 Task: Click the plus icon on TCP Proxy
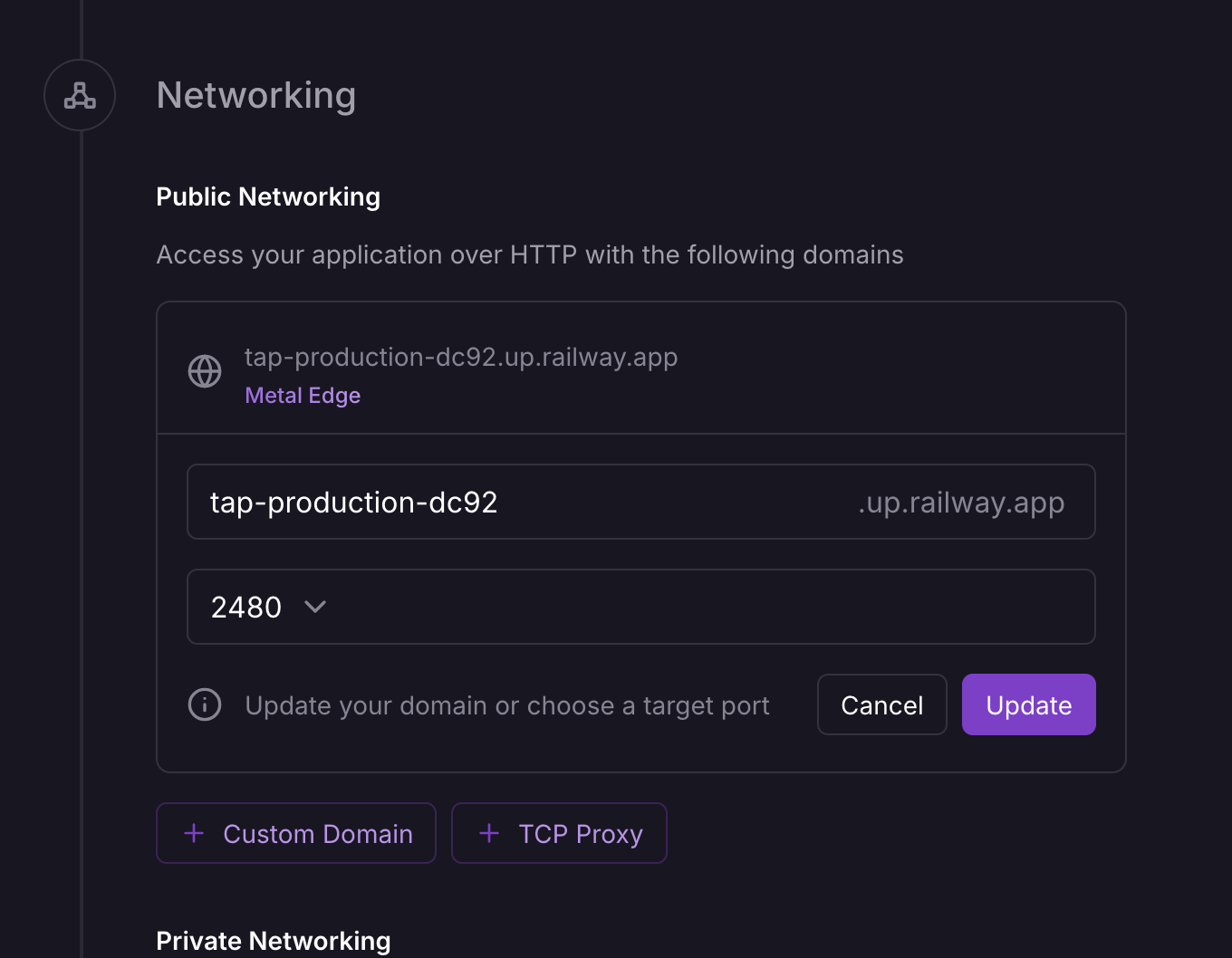click(x=489, y=833)
